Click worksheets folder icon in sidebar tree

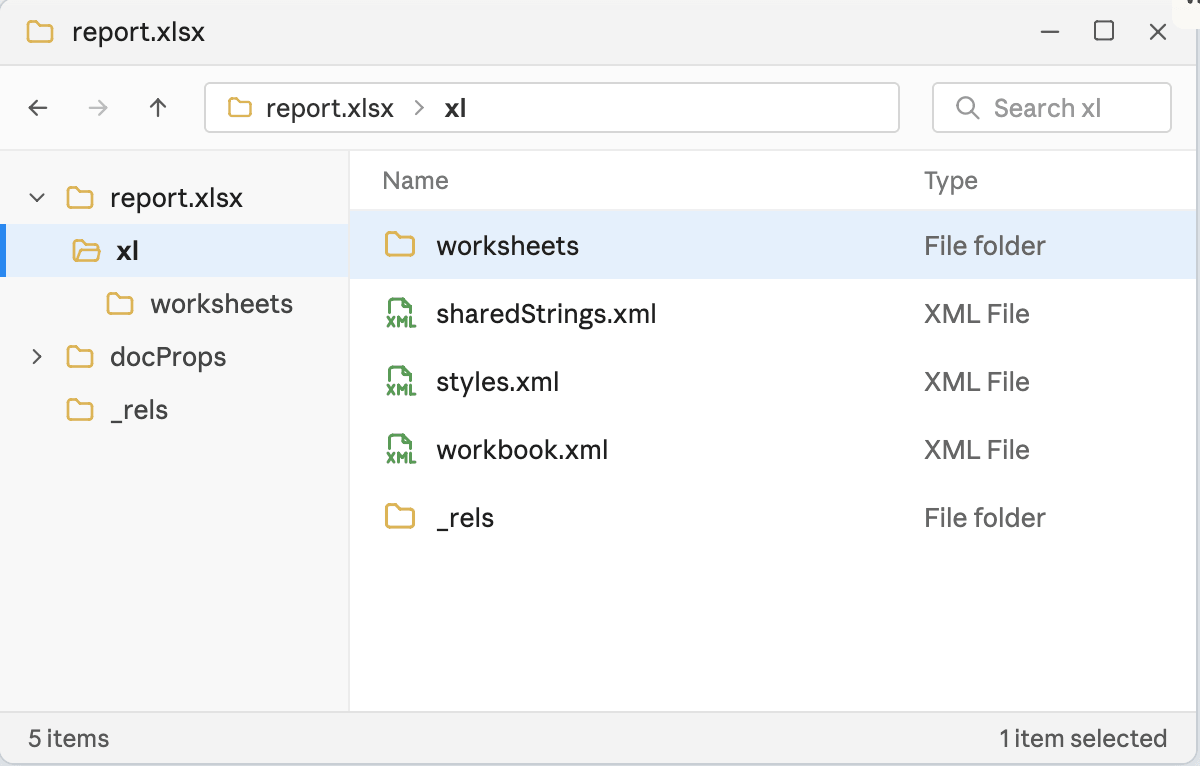tap(120, 304)
